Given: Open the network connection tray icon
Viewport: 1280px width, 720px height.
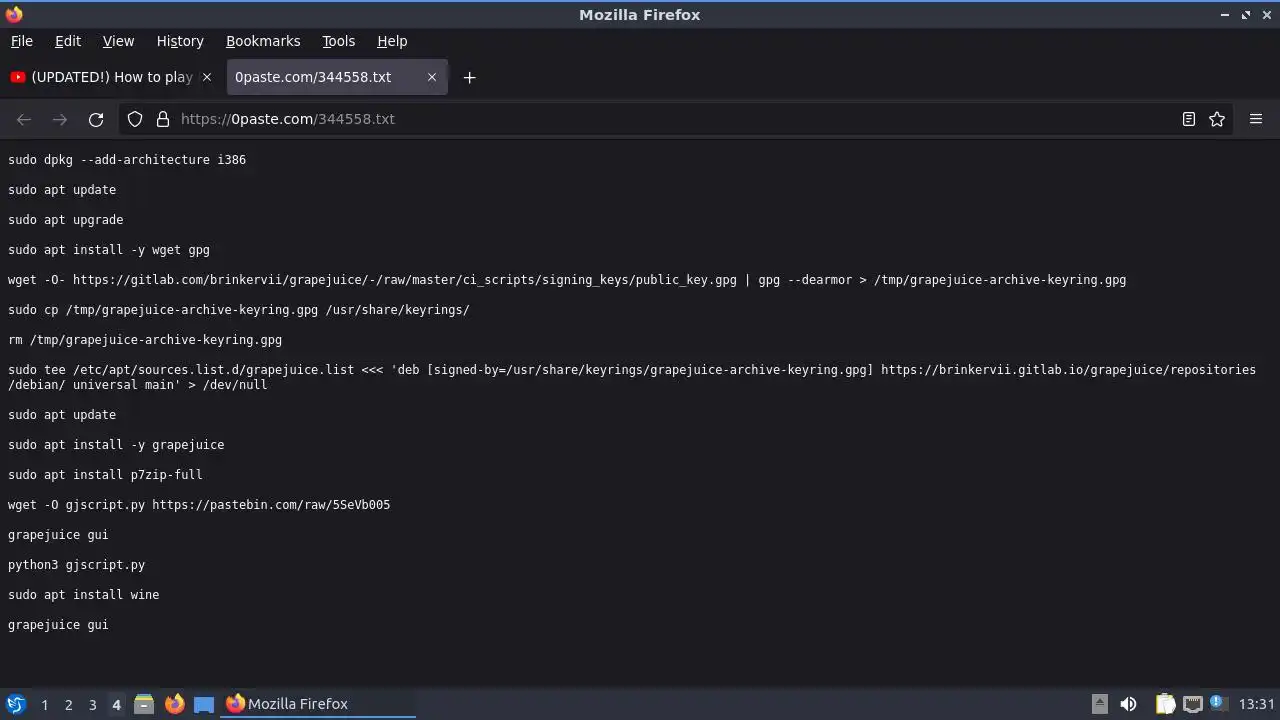Looking at the screenshot, I should pos(1193,704).
